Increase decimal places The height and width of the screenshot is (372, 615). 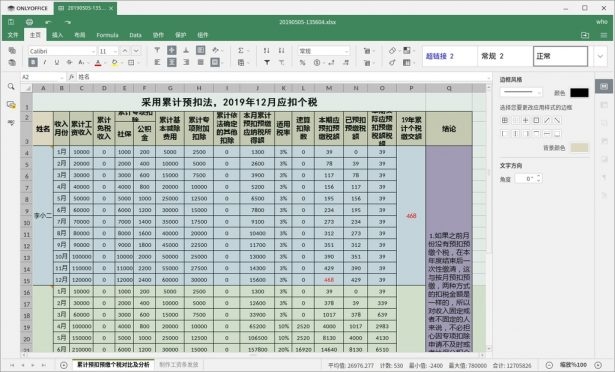pos(346,62)
